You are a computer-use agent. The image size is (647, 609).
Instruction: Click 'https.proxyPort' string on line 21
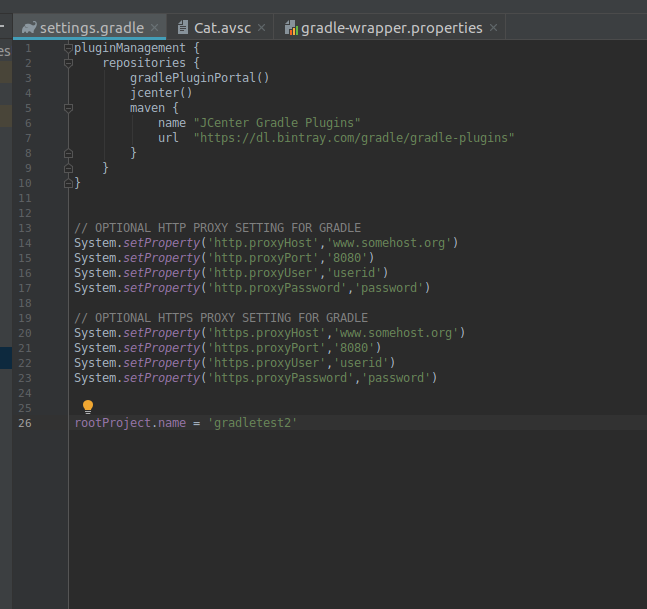[x=267, y=348]
